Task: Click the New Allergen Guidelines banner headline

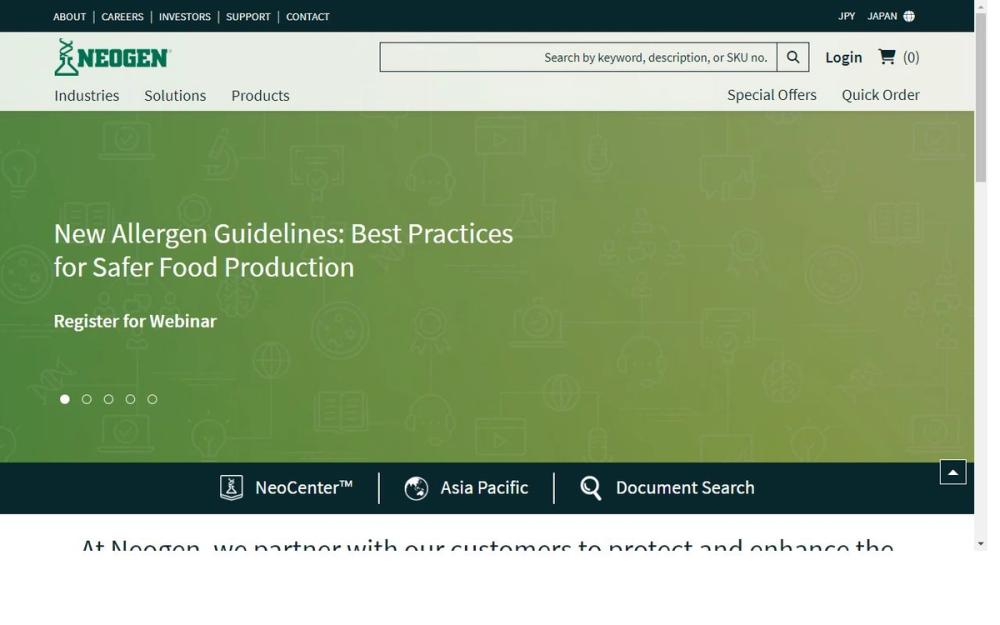Action: pos(283,251)
